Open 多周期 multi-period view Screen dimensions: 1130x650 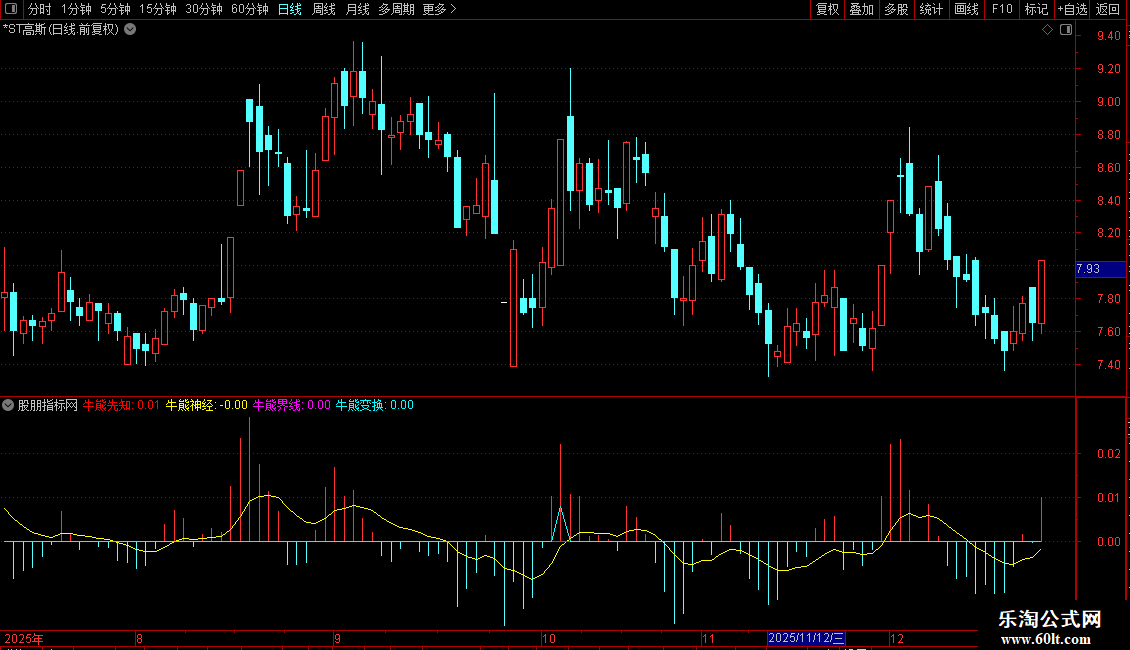[396, 9]
